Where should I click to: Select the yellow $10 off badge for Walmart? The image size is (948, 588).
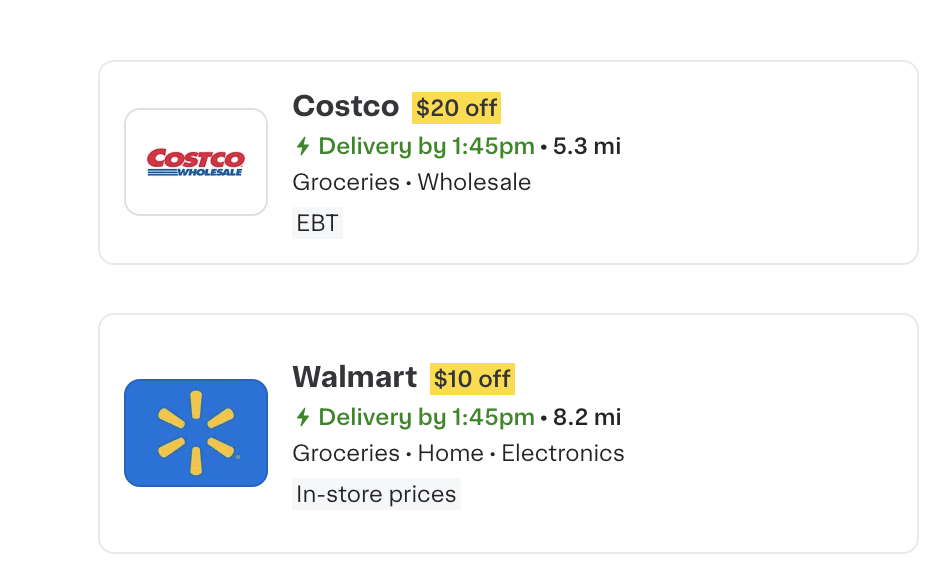(x=474, y=378)
